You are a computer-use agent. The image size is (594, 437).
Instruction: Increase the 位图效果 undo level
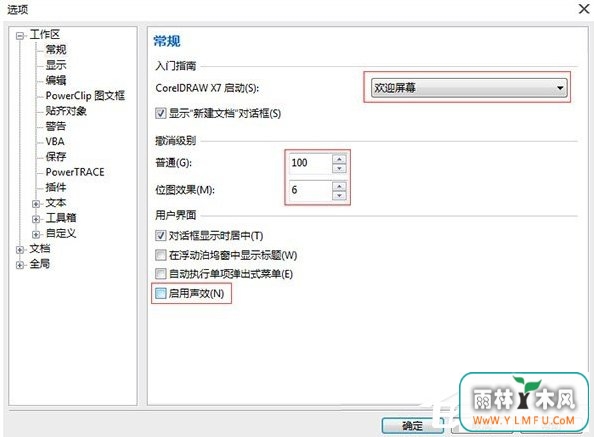tap(339, 186)
